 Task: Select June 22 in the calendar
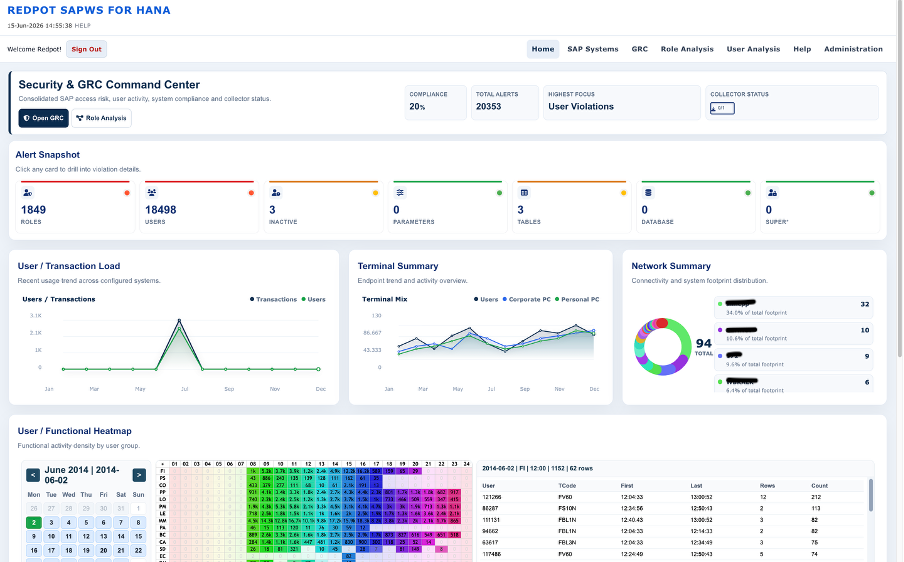click(x=138, y=550)
